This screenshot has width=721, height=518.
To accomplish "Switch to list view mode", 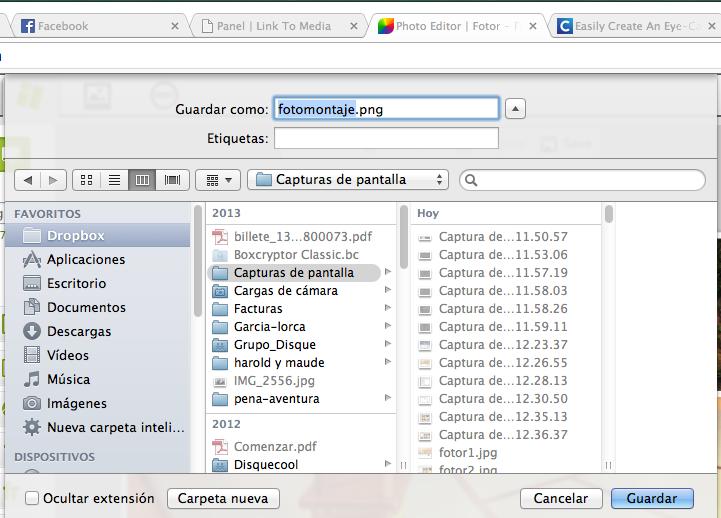I will (114, 180).
